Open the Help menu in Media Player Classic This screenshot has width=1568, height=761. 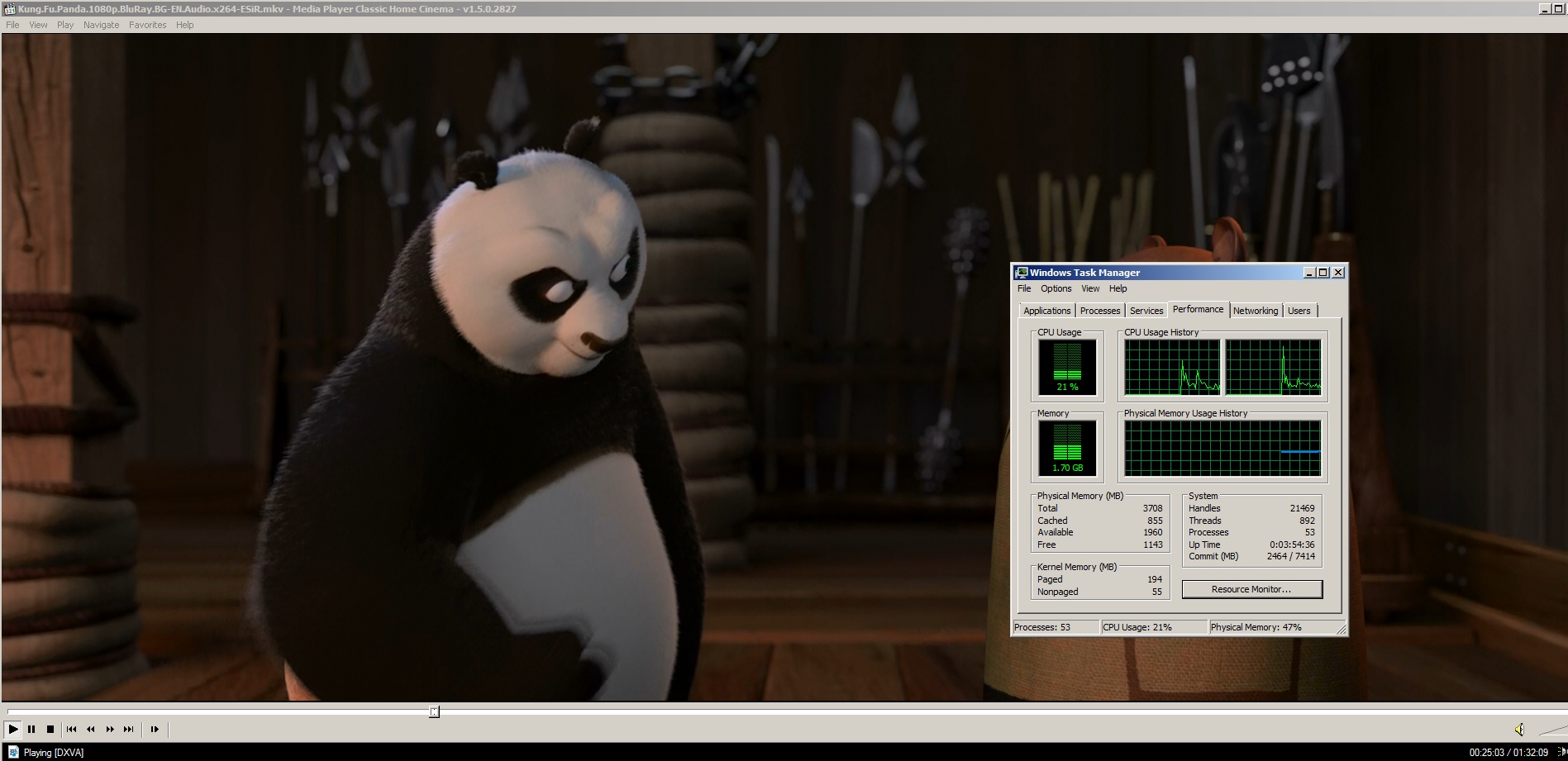click(184, 25)
